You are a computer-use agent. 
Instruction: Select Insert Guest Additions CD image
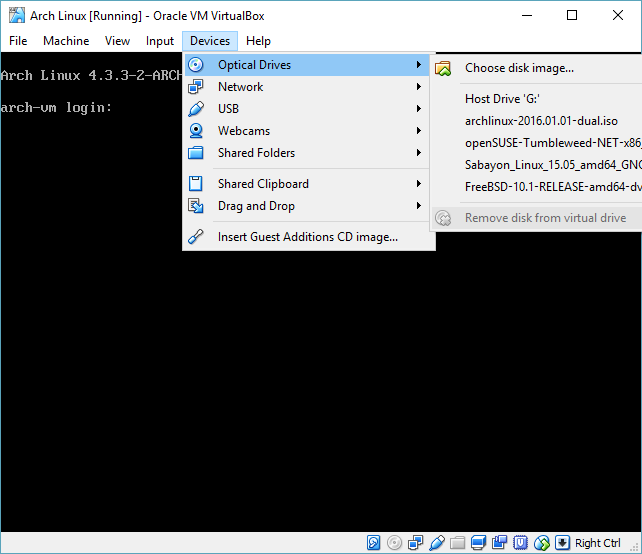pyautogui.click(x=309, y=237)
